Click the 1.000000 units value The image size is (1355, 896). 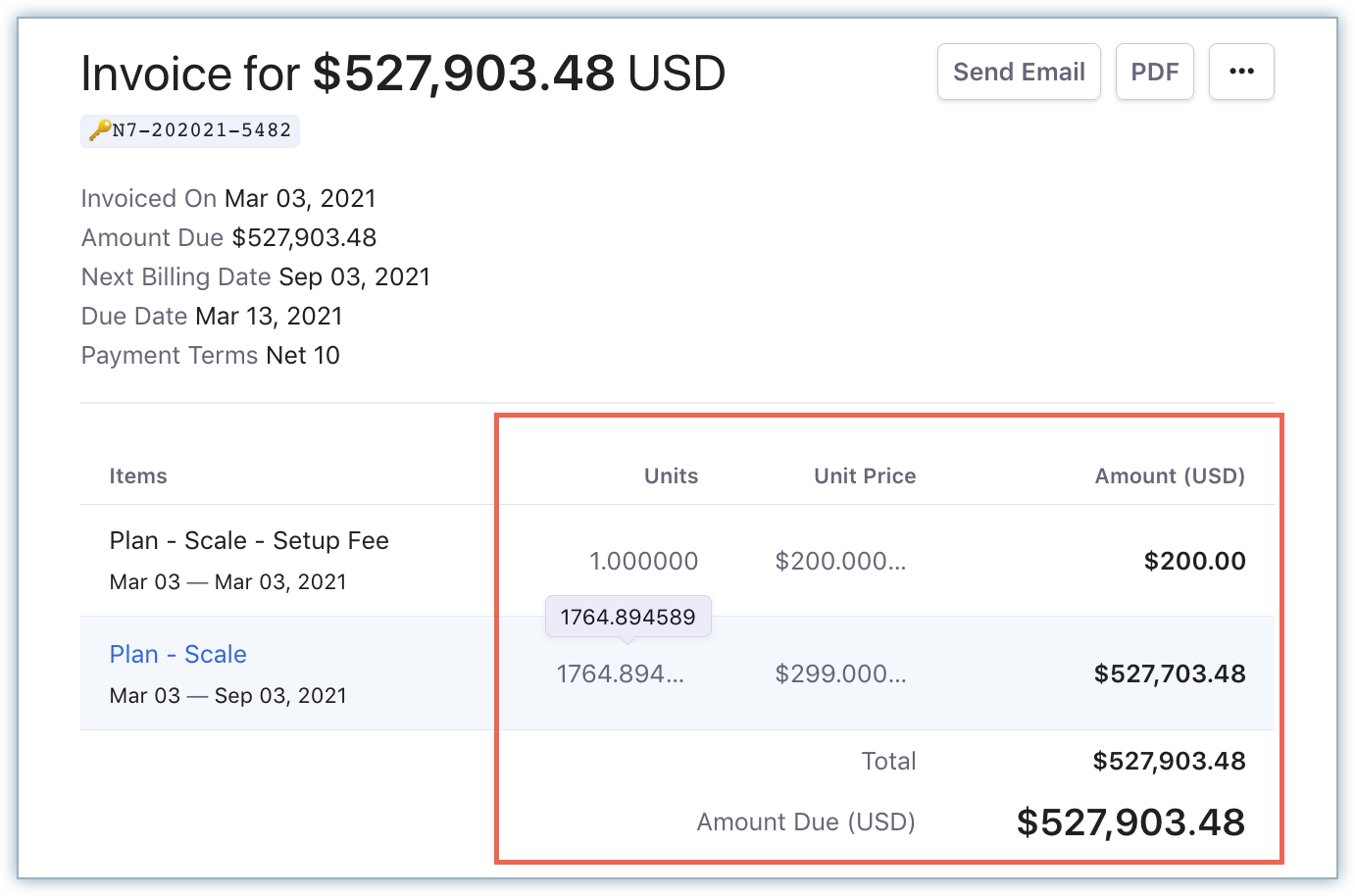(x=643, y=561)
